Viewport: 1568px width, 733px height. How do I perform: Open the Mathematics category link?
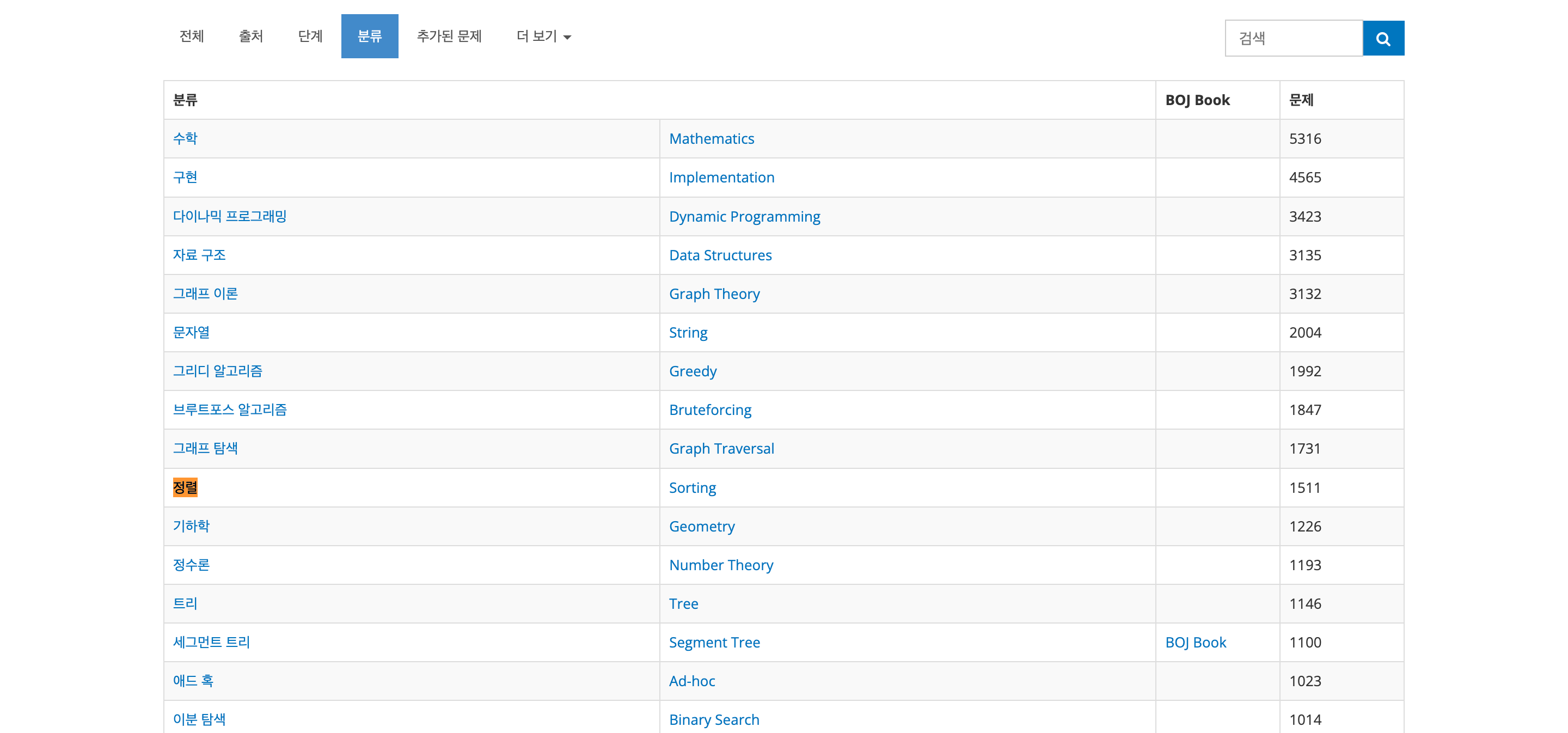[711, 139]
